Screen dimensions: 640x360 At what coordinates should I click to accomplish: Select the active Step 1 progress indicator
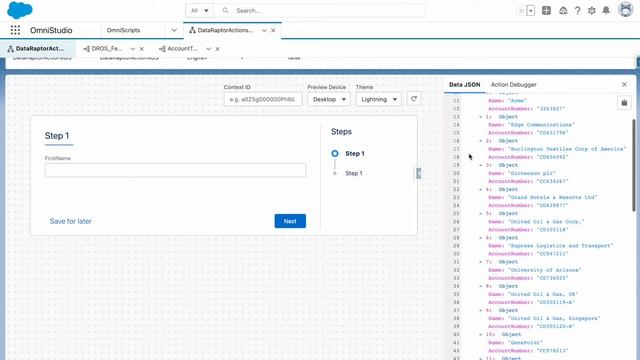point(335,153)
